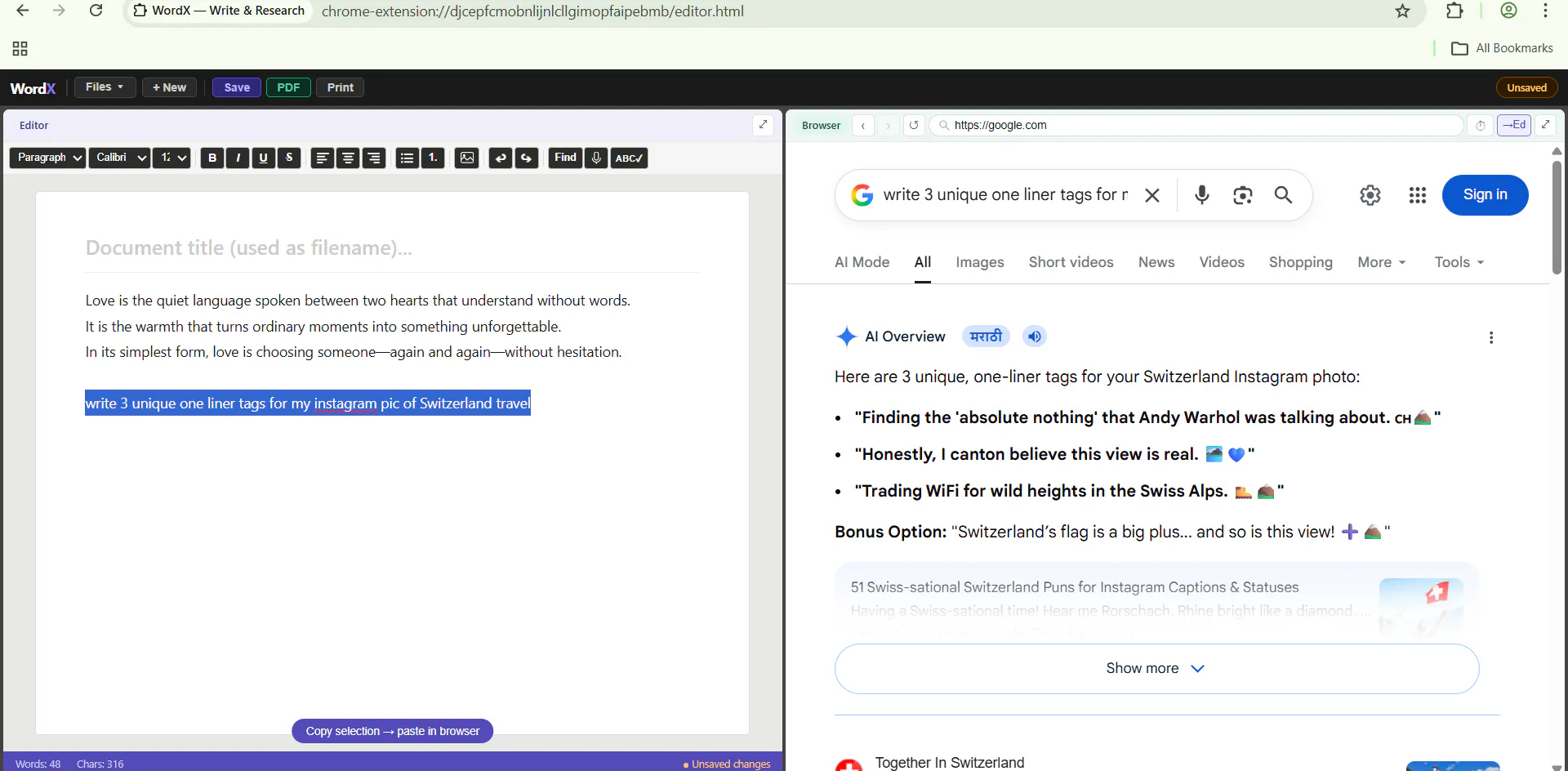Image resolution: width=1568 pixels, height=771 pixels.
Task: Print the document
Action: click(x=341, y=87)
